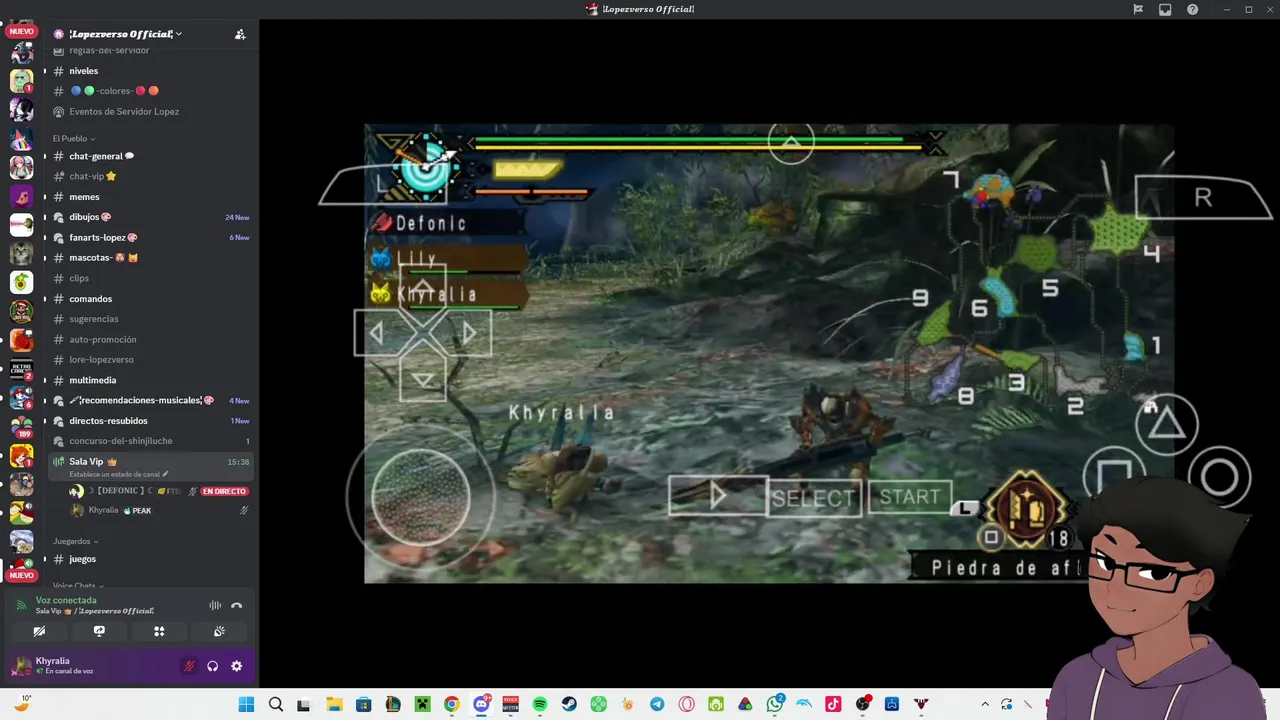Click the live stream game video
This screenshot has width=1280, height=720.
click(x=770, y=353)
